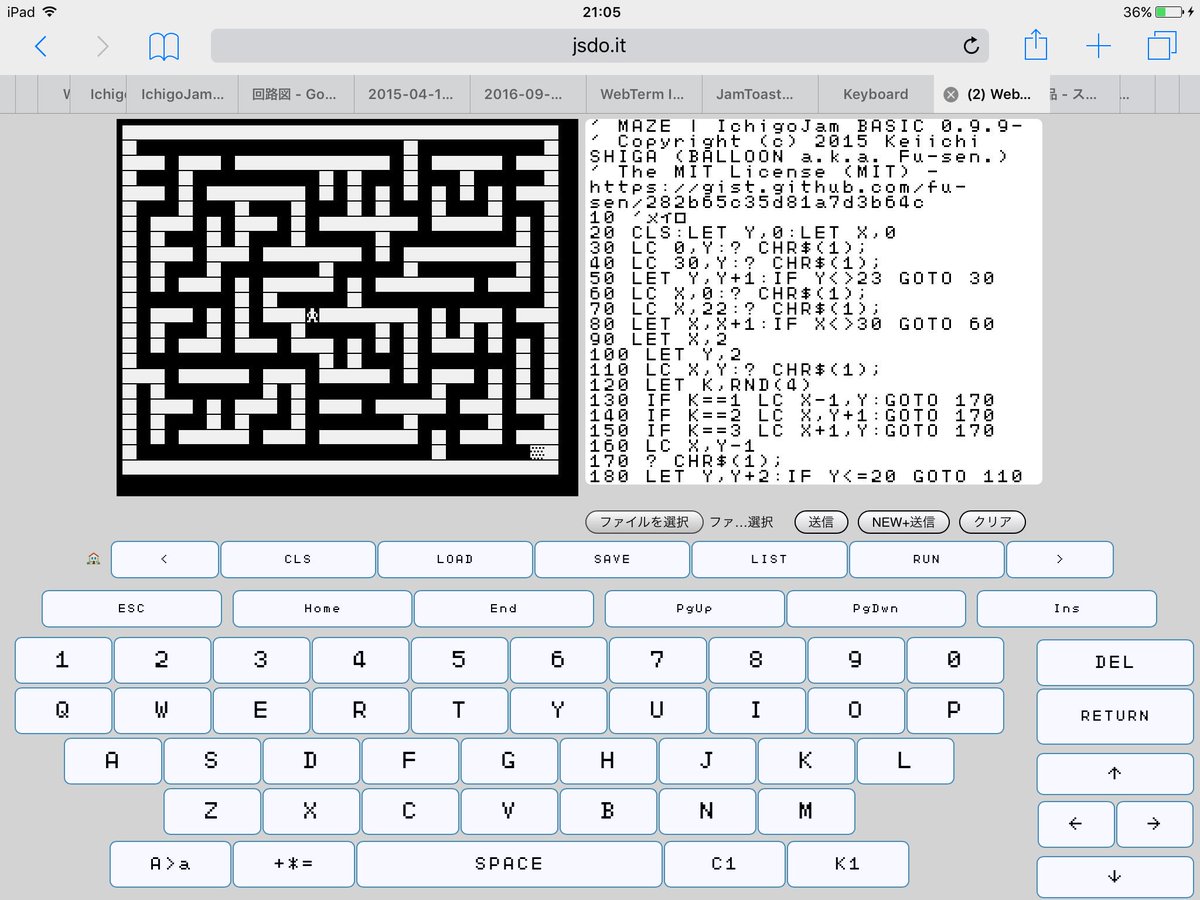1200x900 pixels.
Task: Tap the jsdo.it address bar
Action: (599, 46)
